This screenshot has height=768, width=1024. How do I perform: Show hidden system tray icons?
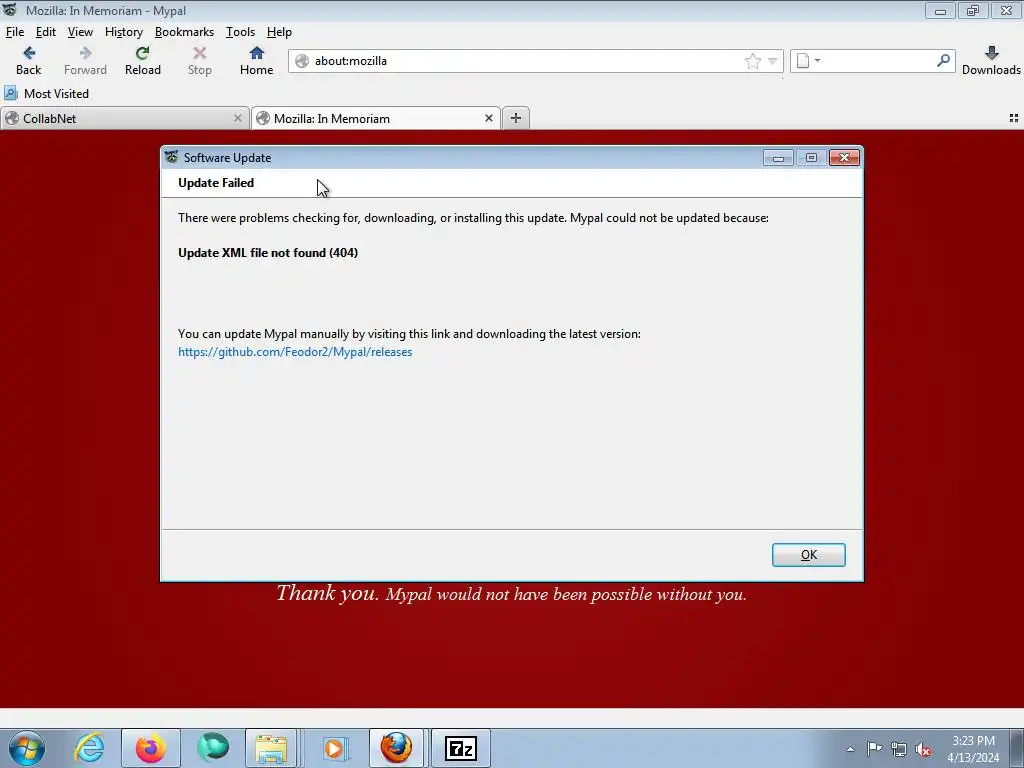coord(850,749)
